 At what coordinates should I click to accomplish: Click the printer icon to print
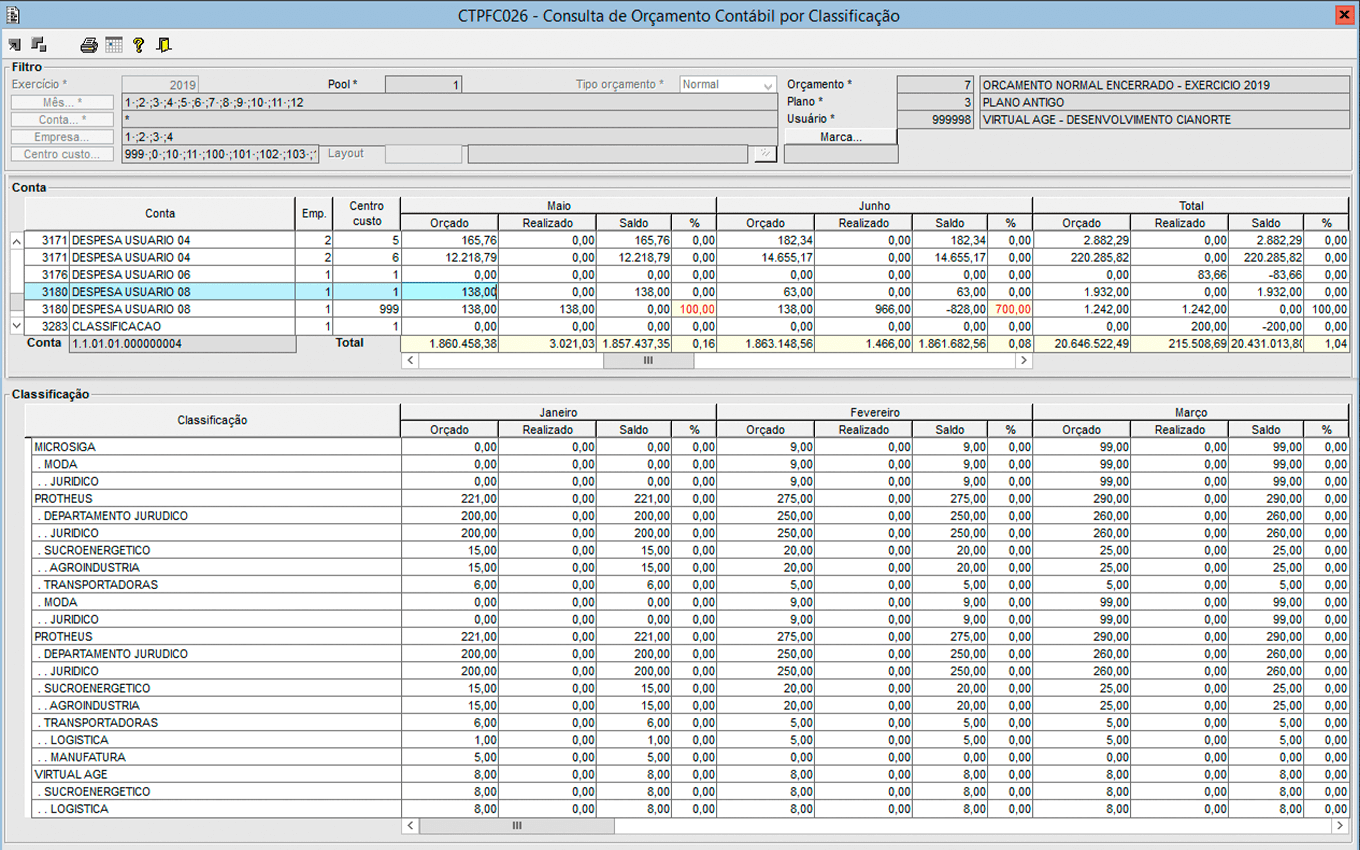click(89, 45)
